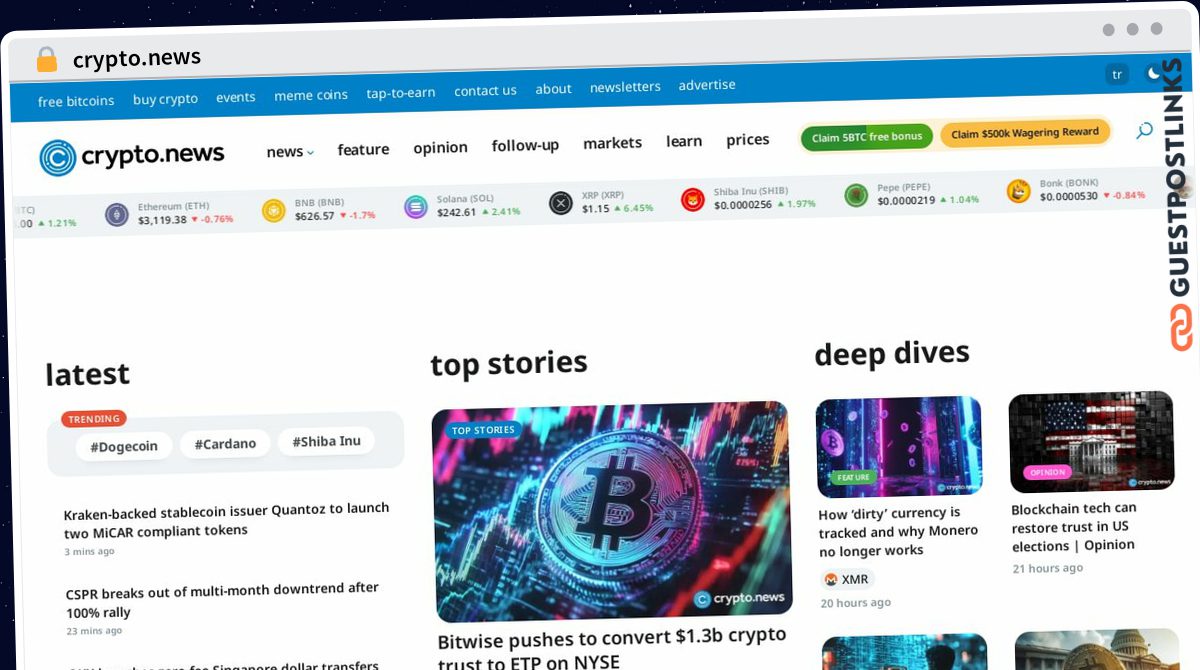Open the newsletters link
This screenshot has width=1200, height=670.
point(625,87)
